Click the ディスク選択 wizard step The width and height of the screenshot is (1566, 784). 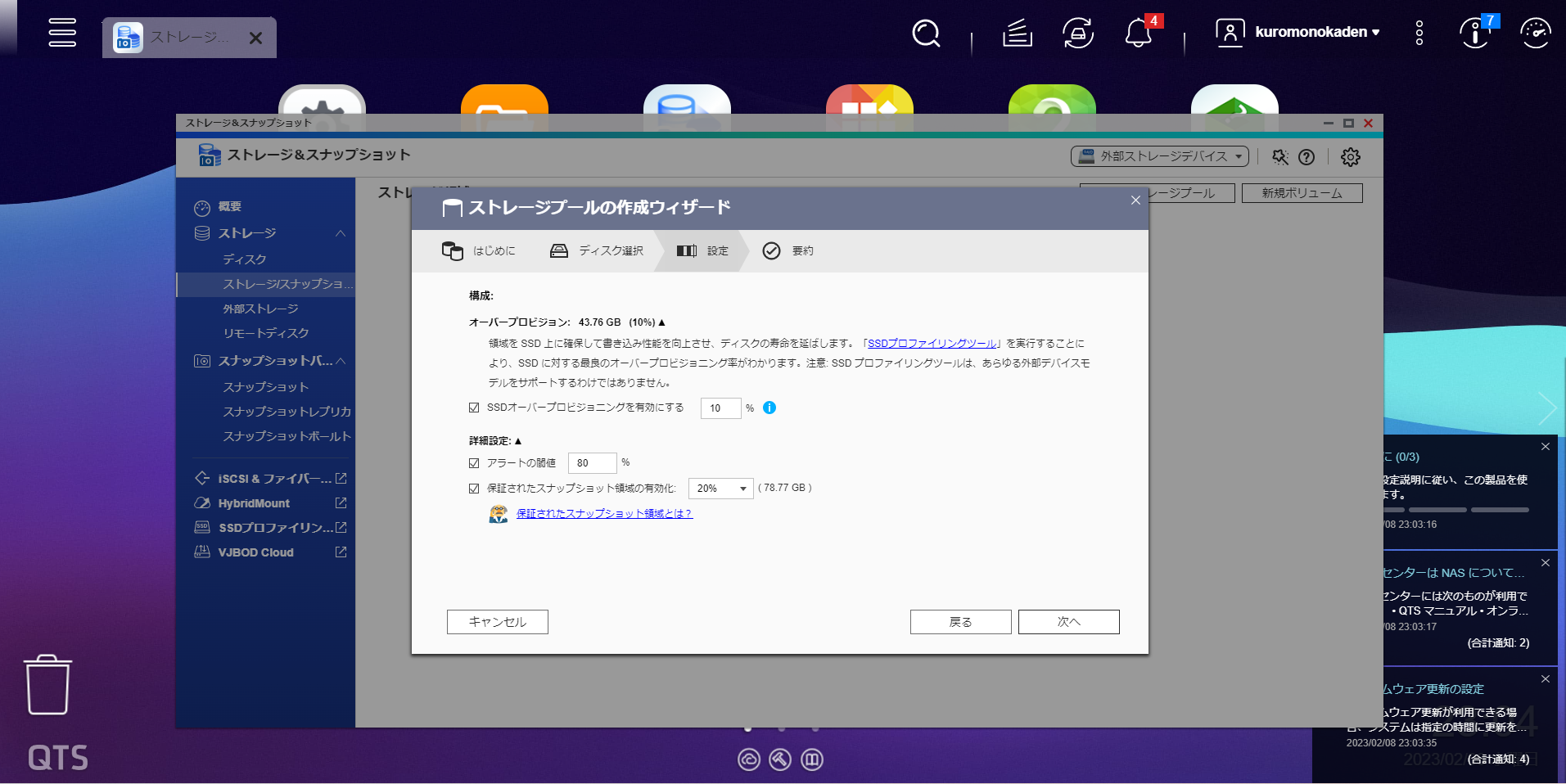(597, 250)
